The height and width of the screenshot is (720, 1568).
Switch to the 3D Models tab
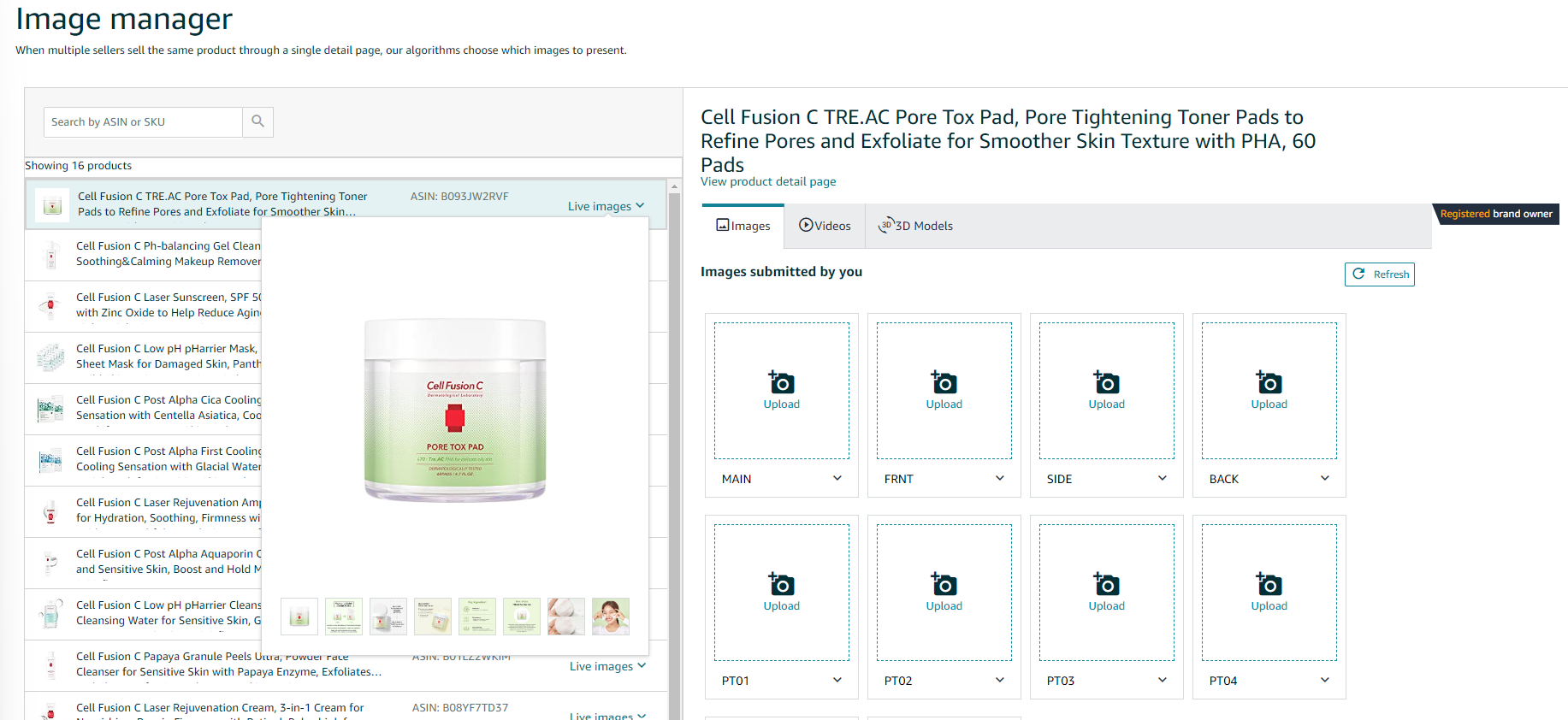click(916, 226)
